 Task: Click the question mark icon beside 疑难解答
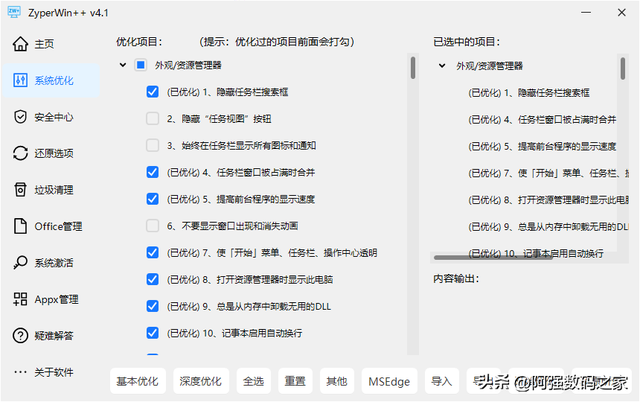20,335
